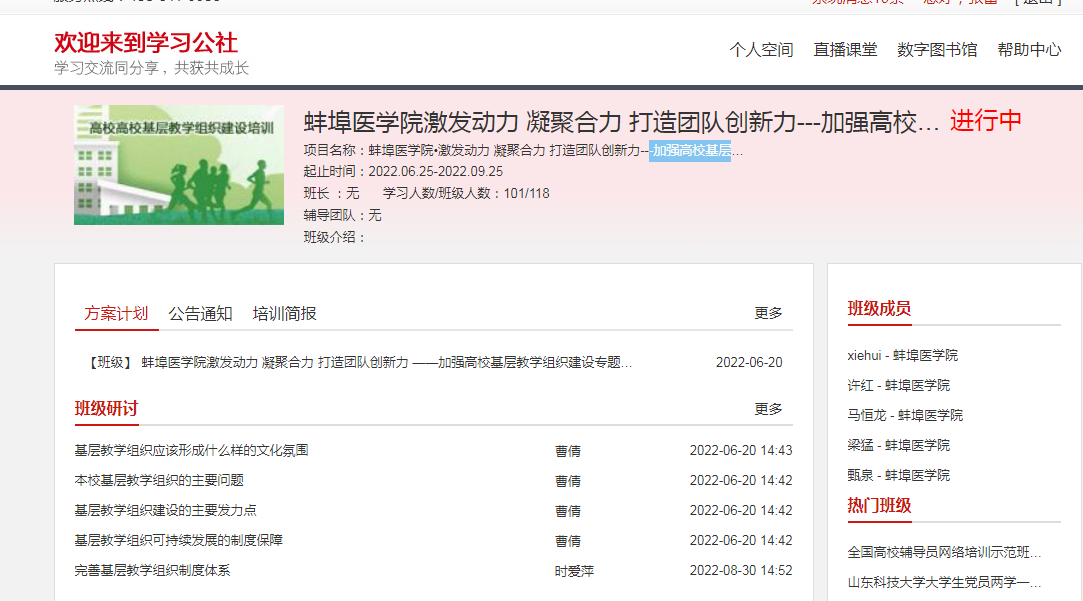Open the 帮助中心 page
The height and width of the screenshot is (601, 1083).
[1029, 50]
